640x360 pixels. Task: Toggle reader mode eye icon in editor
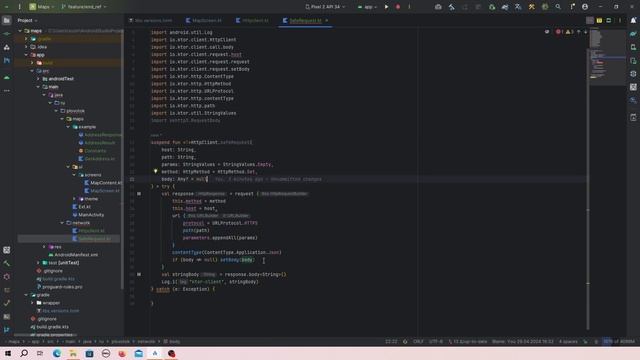[547, 32]
